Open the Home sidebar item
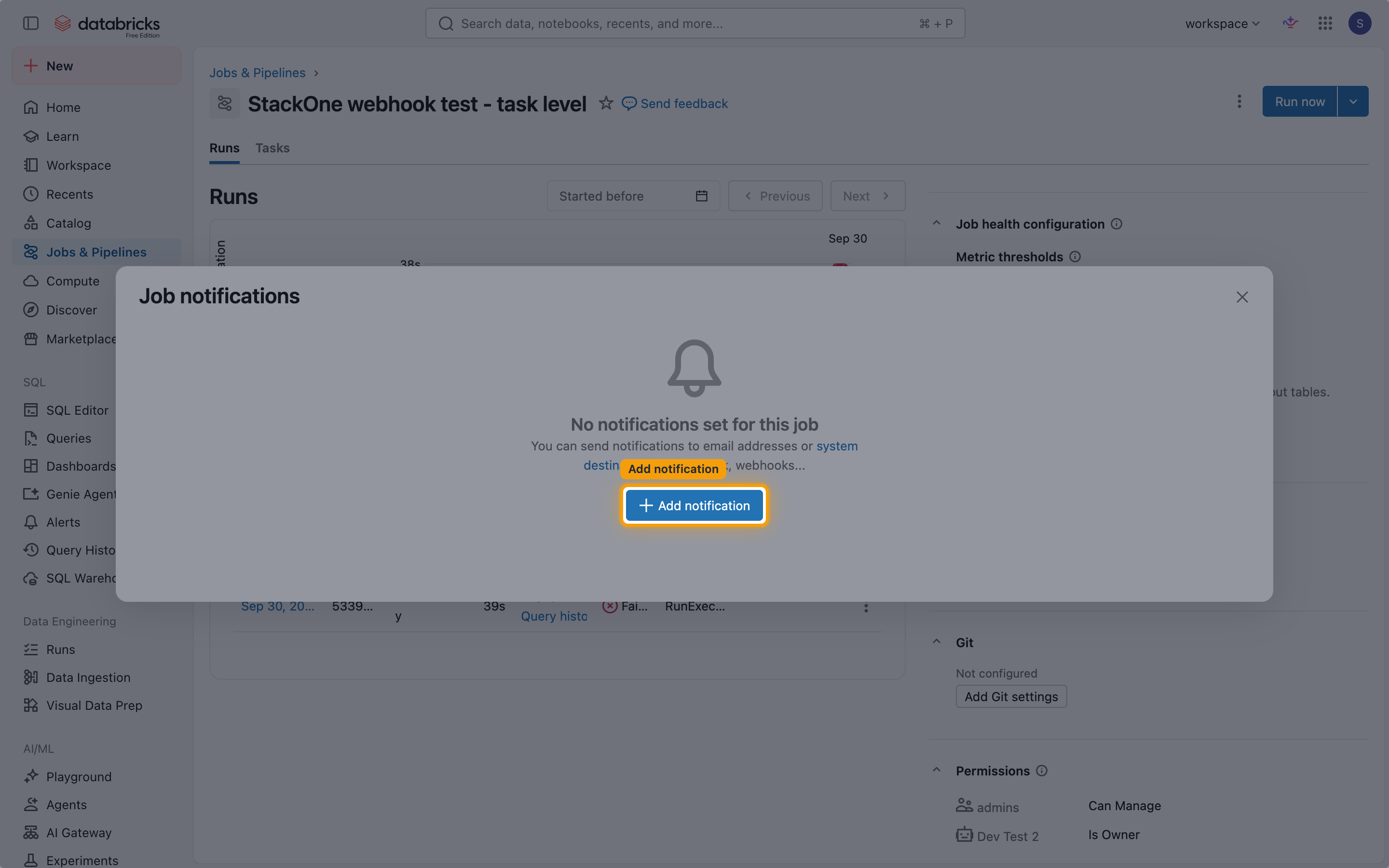The image size is (1389, 868). [x=96, y=108]
